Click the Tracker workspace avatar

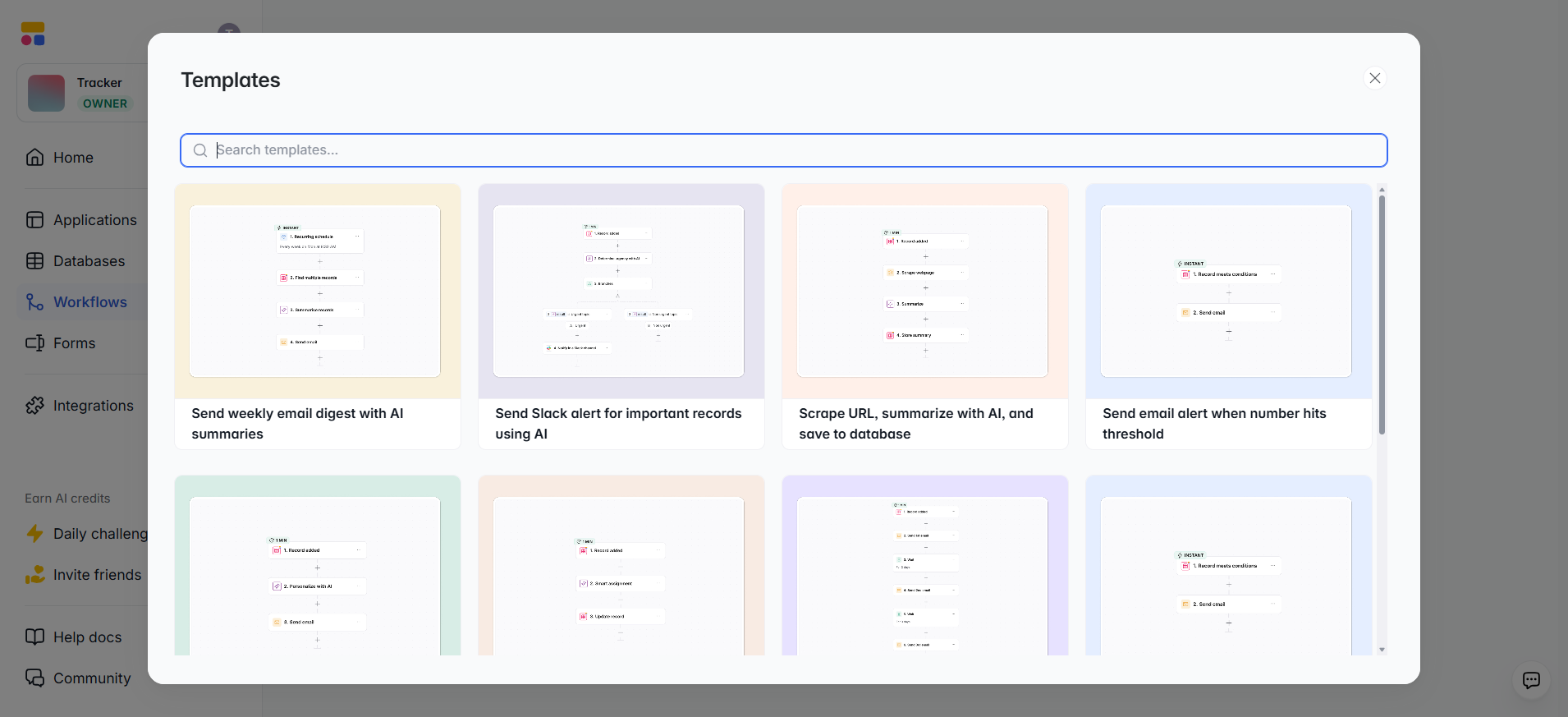pyautogui.click(x=46, y=93)
